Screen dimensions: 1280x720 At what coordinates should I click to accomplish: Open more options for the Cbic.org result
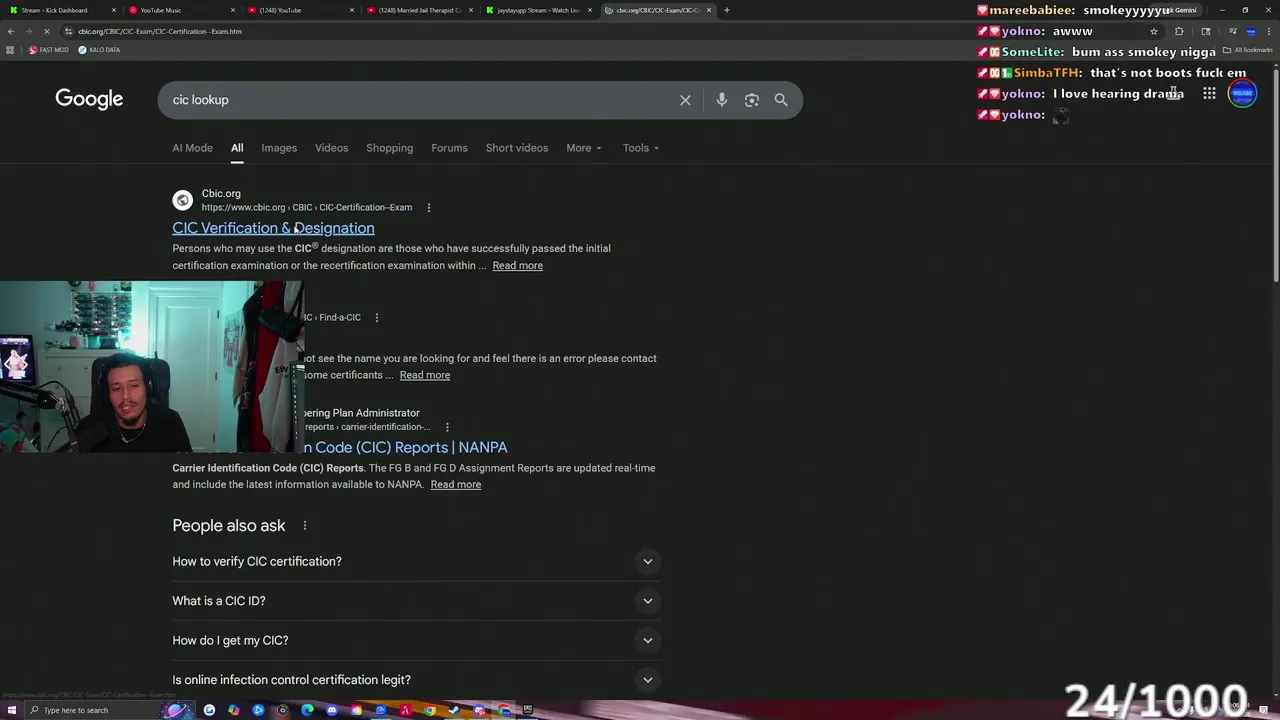[x=429, y=208]
